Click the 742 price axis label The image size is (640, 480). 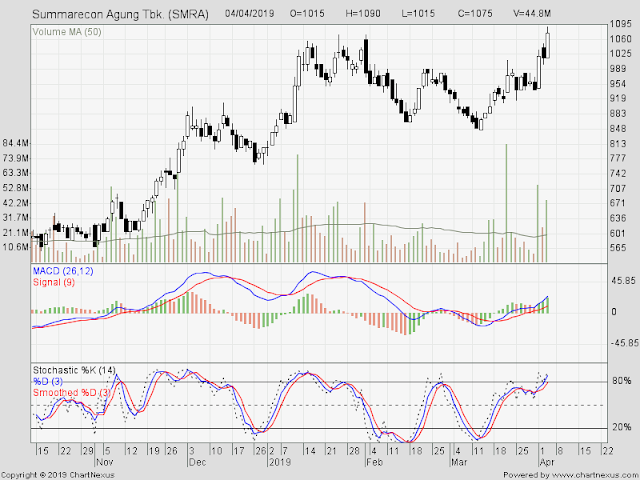(x=618, y=173)
